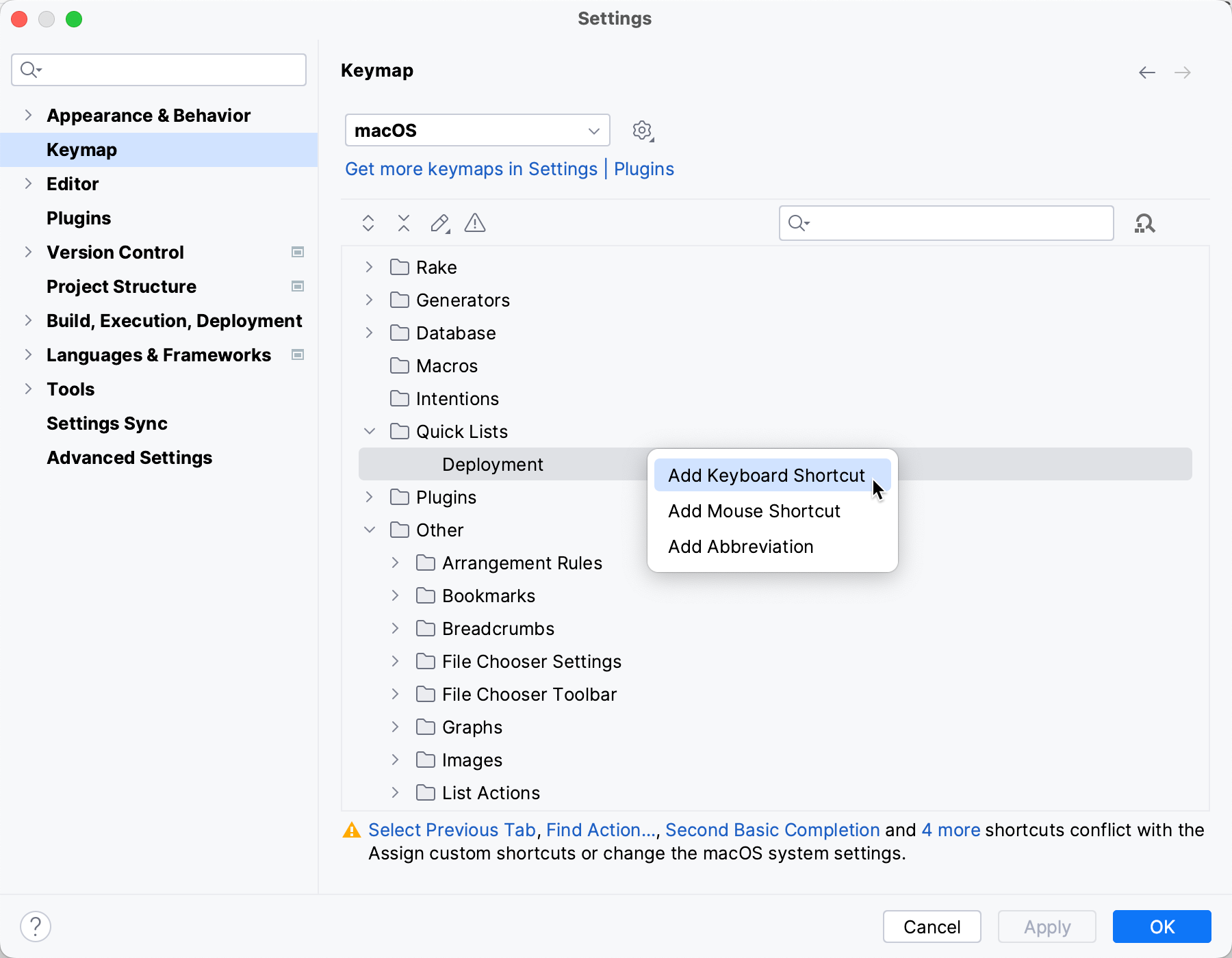Click the warning icon in the conflicts message

point(350,829)
